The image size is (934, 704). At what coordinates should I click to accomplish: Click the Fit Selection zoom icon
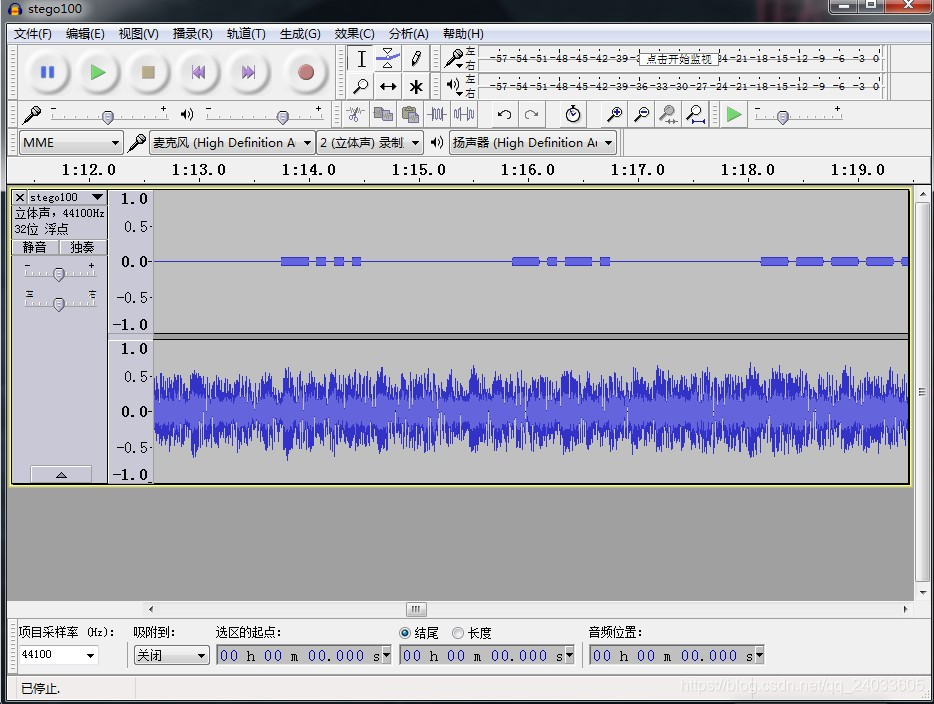[x=668, y=114]
